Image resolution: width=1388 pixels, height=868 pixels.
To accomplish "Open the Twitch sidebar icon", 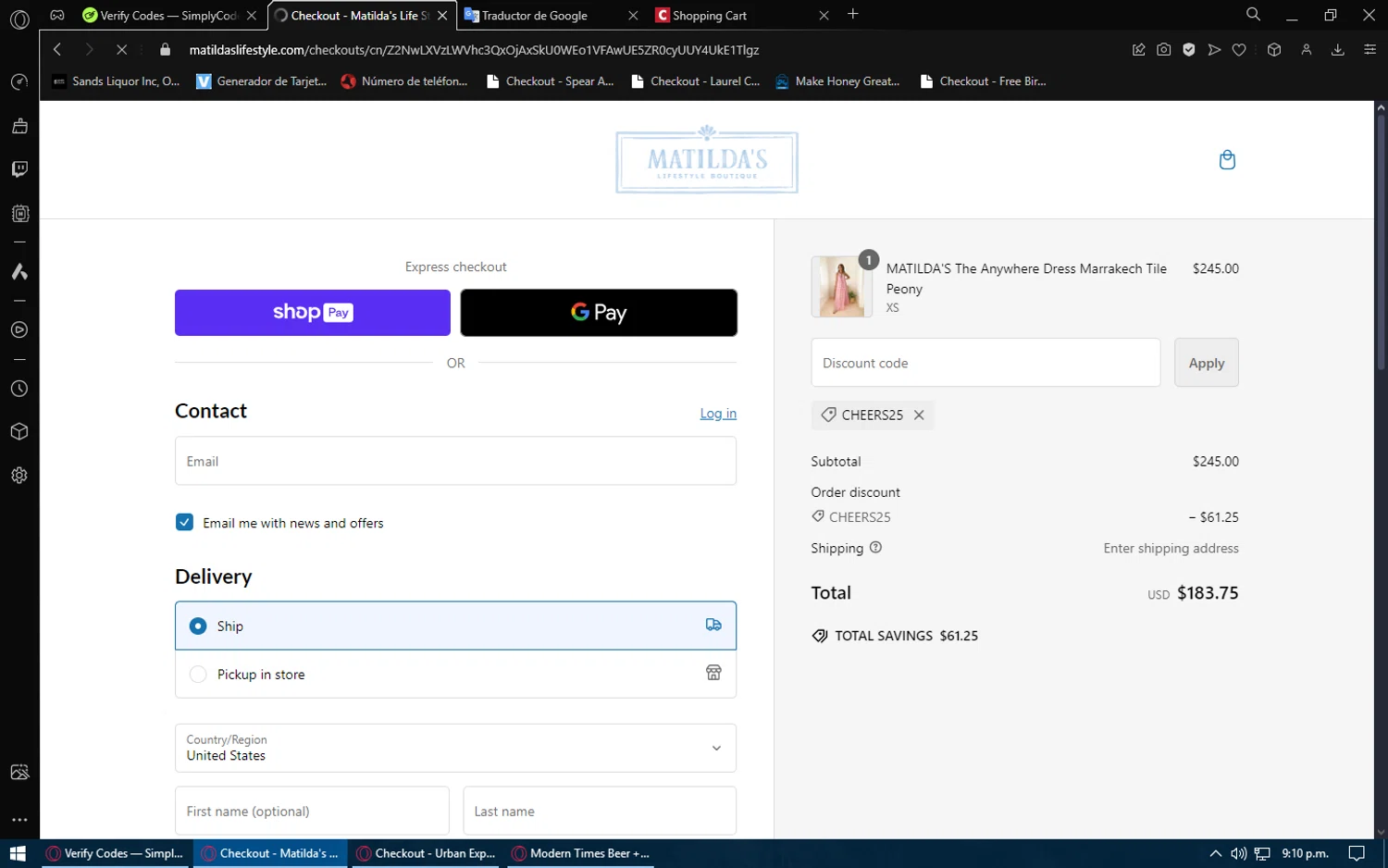I will point(19,169).
